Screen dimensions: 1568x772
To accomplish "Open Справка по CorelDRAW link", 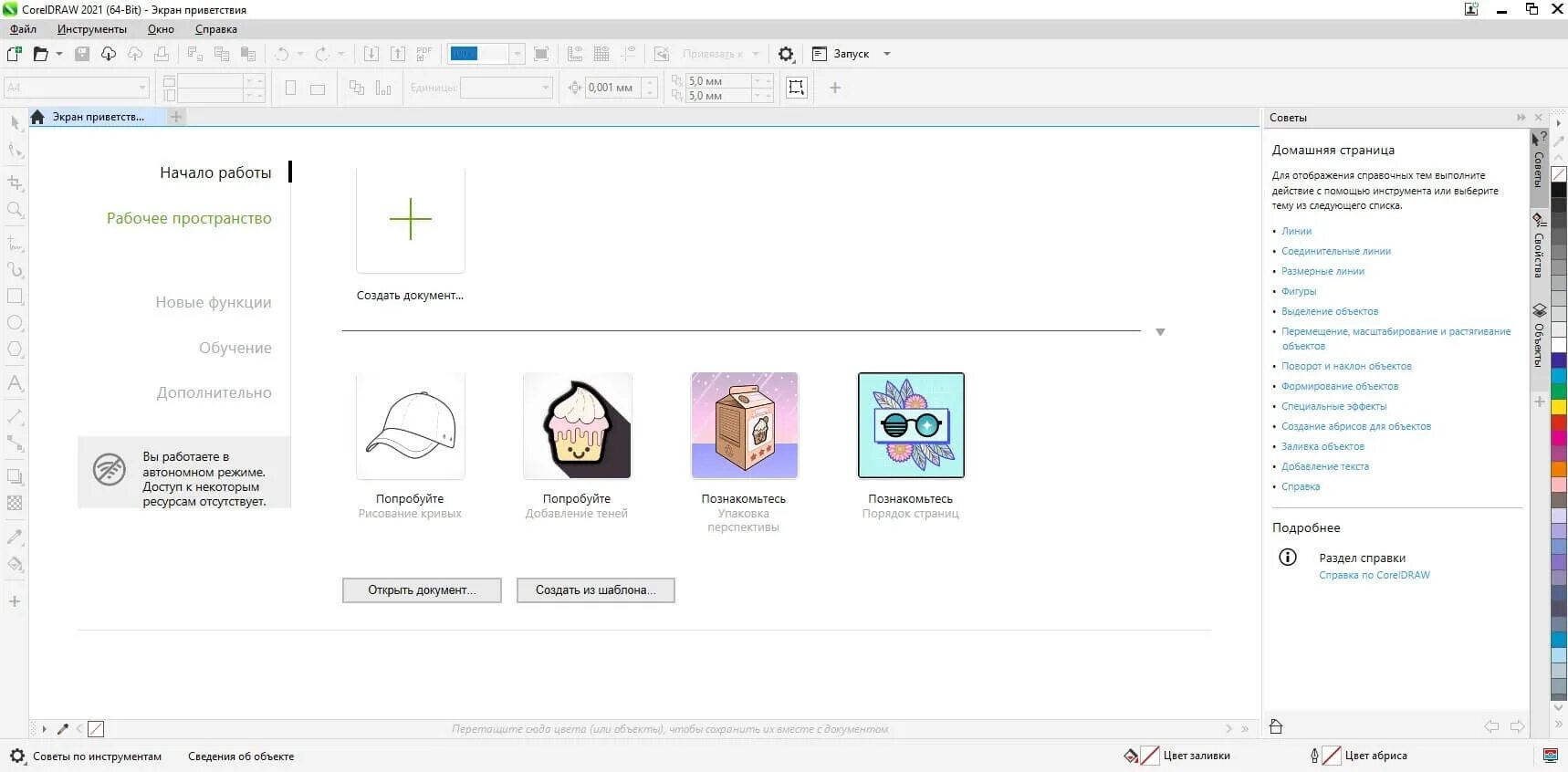I will pyautogui.click(x=1375, y=575).
